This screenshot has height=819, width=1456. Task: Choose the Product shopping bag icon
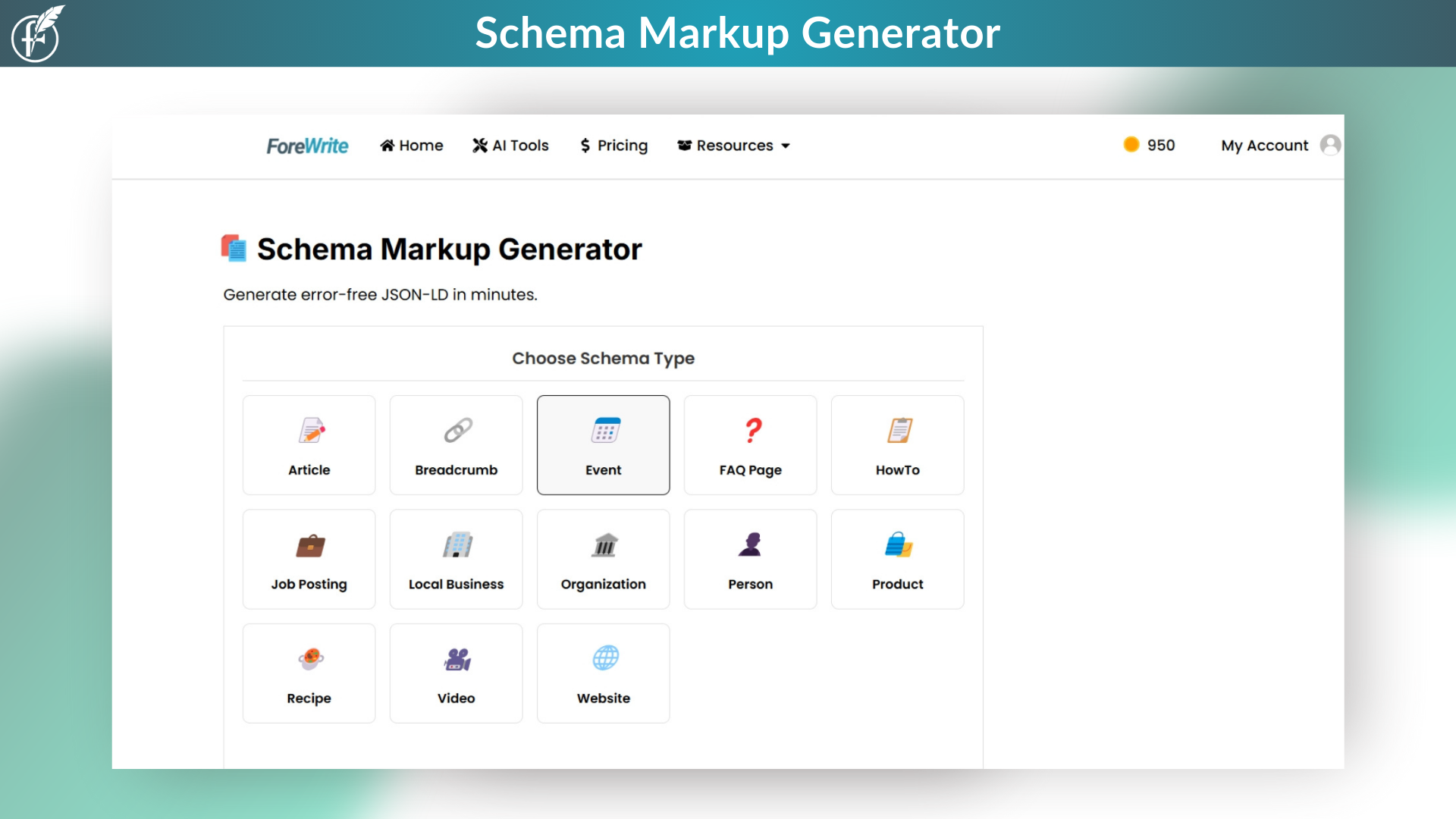coord(898,545)
